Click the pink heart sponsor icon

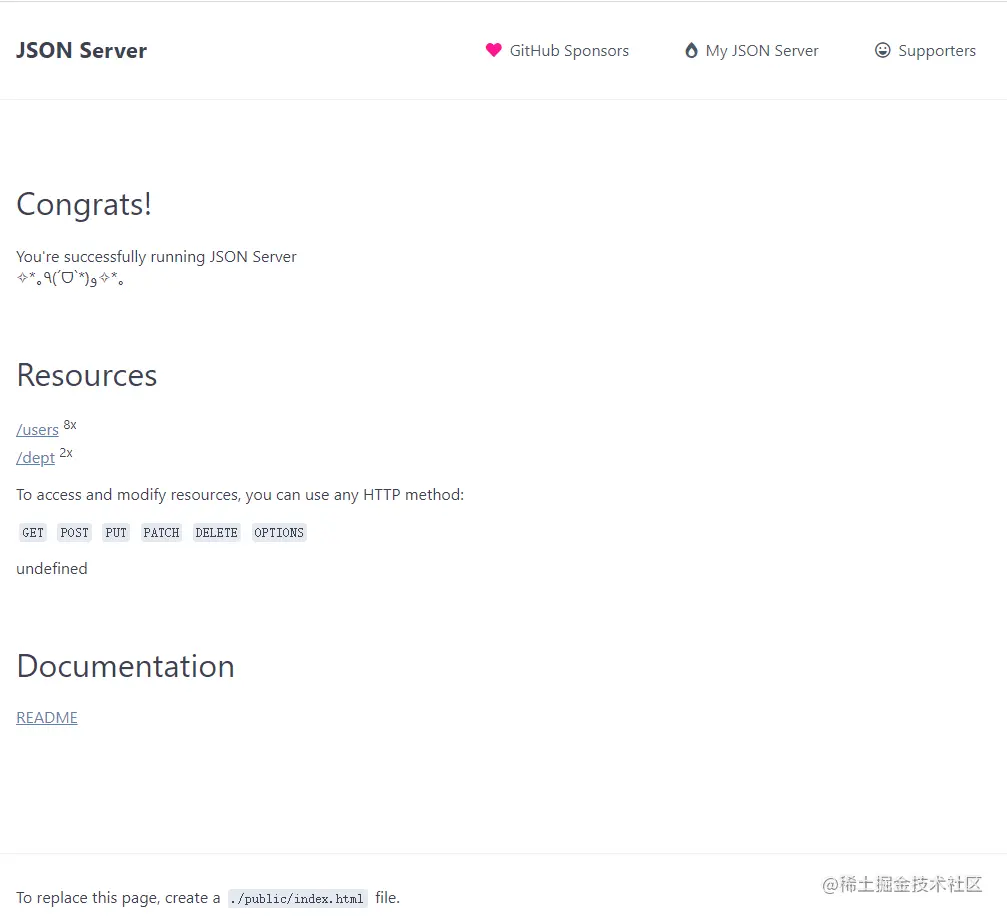[493, 50]
